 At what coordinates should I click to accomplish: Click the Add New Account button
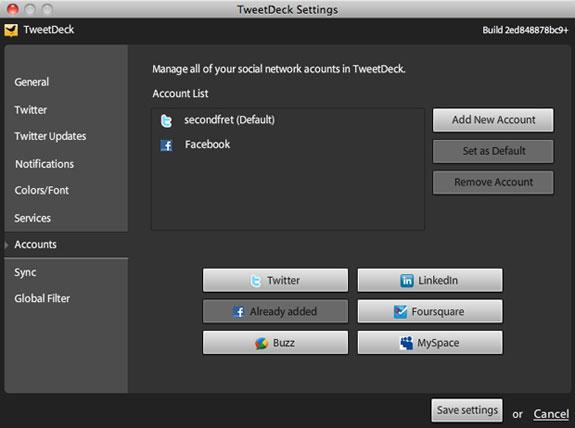pos(493,120)
